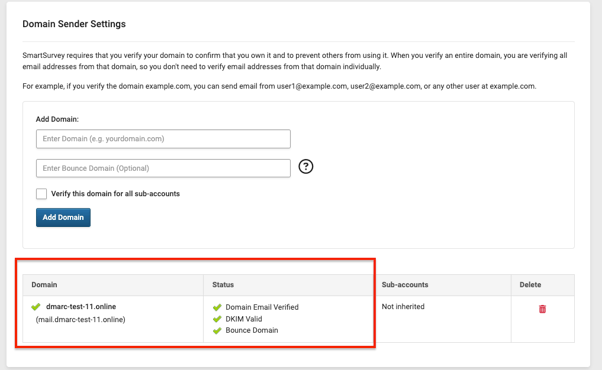Click checkmark next to Domain Email Verified
Viewport: 602px width, 370px height.
(217, 307)
